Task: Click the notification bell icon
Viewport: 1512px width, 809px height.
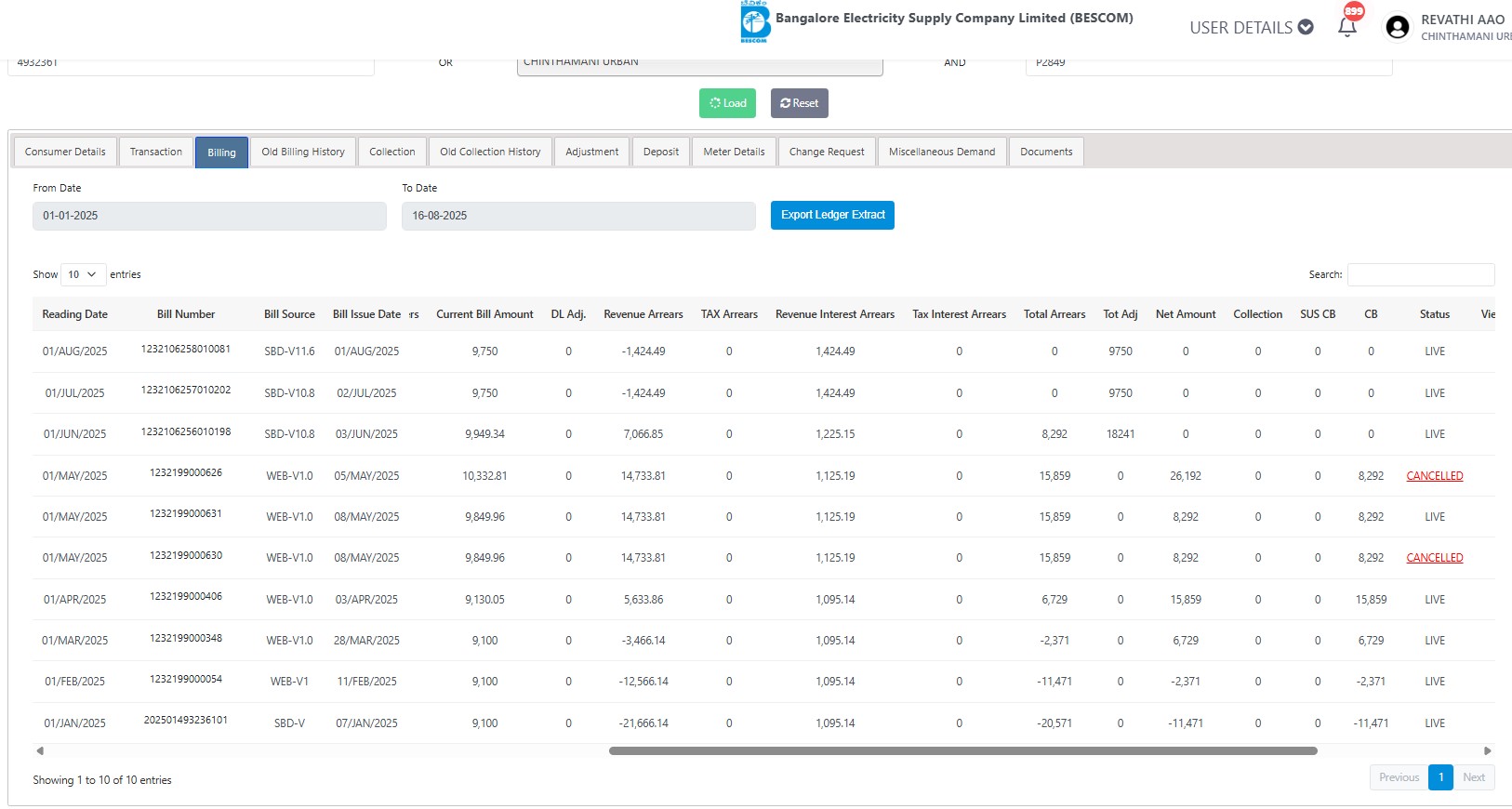Action: pos(1346,27)
